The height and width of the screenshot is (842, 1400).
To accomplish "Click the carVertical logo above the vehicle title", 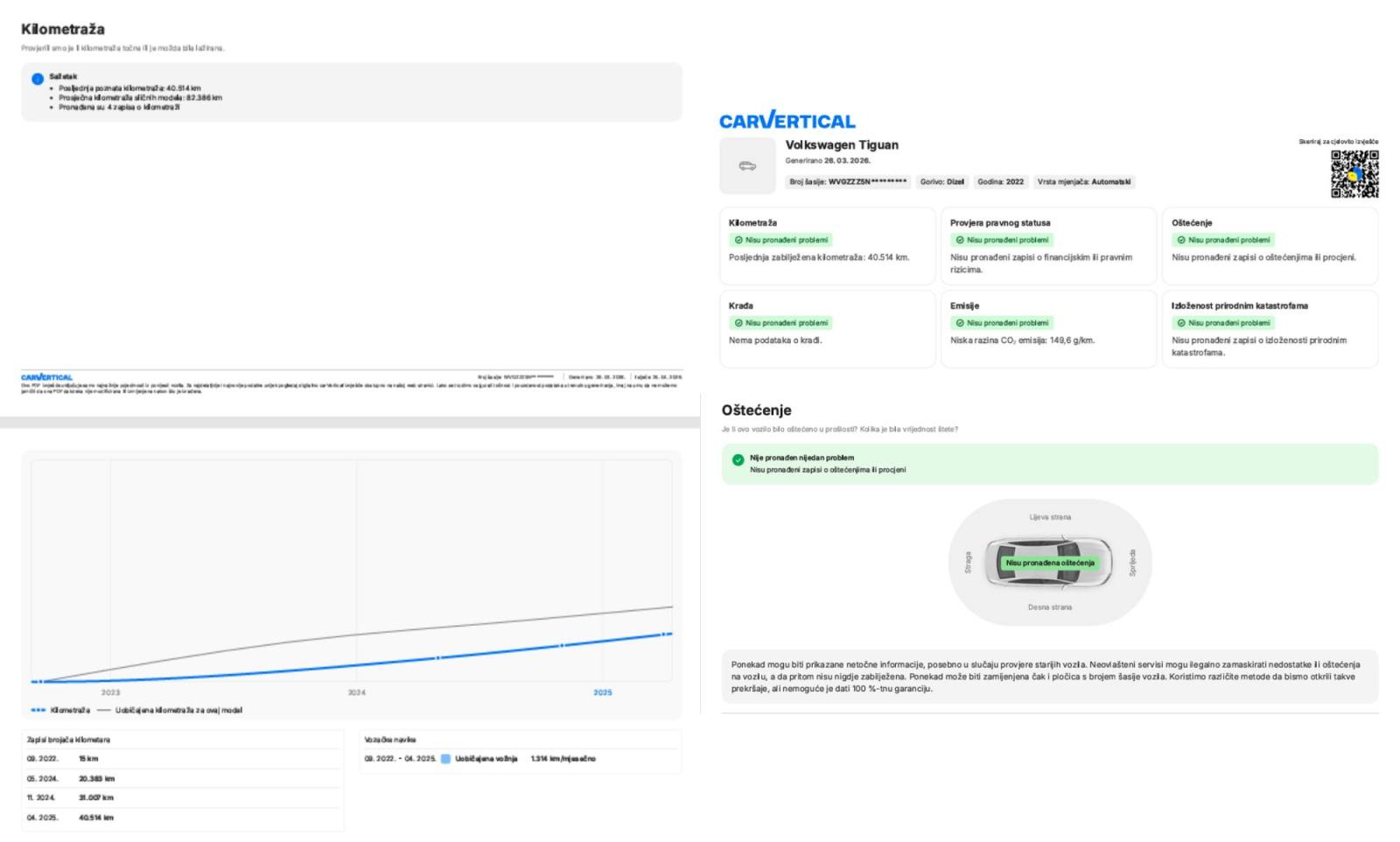I will click(x=787, y=121).
